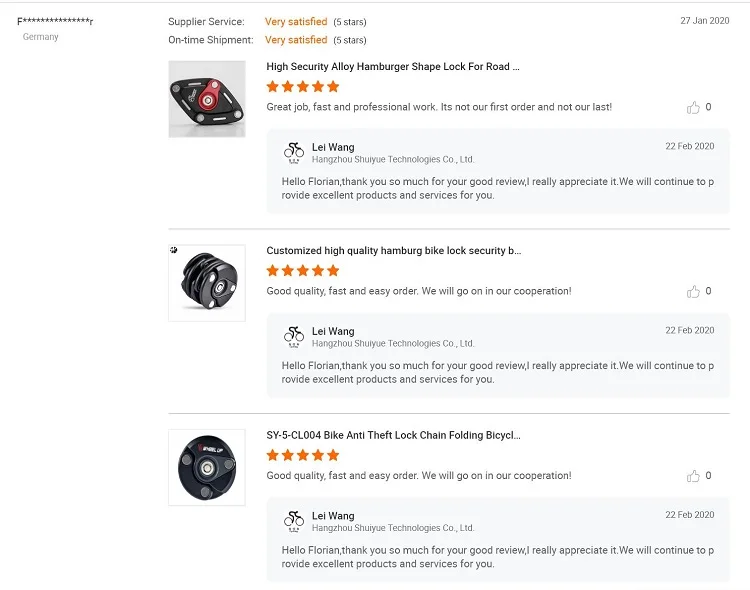Click supplier logo in third Lei Wang reply
This screenshot has width=750, height=590.
pos(294,520)
